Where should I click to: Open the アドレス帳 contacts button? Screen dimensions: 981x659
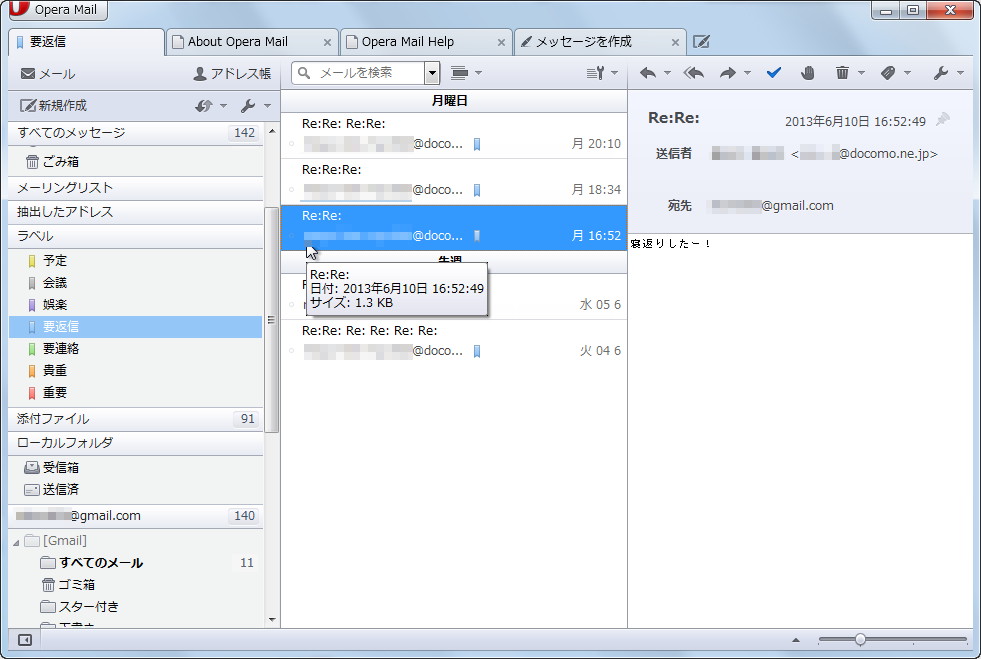(x=232, y=74)
